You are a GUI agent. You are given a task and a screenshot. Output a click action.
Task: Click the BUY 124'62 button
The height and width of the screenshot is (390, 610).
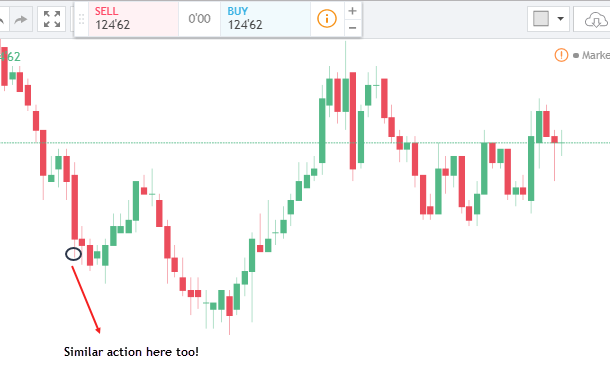265,19
